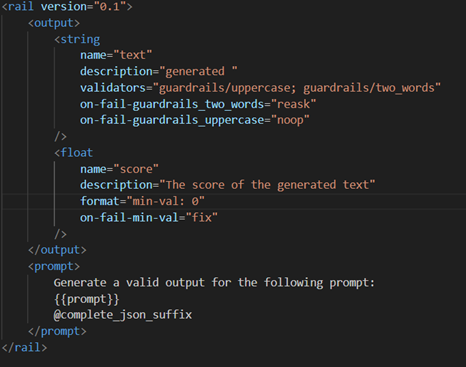Click the {{prompt}} template variable

click(x=87, y=299)
